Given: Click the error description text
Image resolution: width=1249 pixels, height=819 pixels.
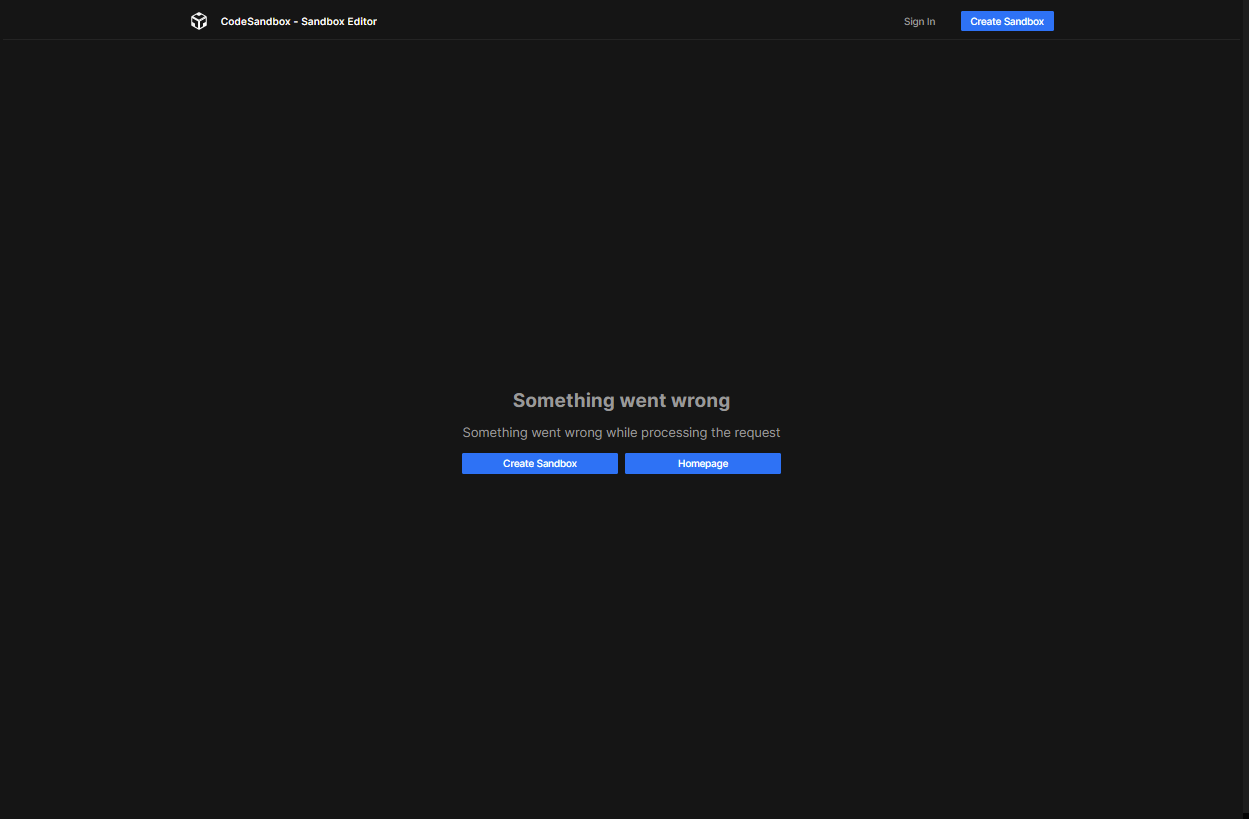Looking at the screenshot, I should 621,432.
